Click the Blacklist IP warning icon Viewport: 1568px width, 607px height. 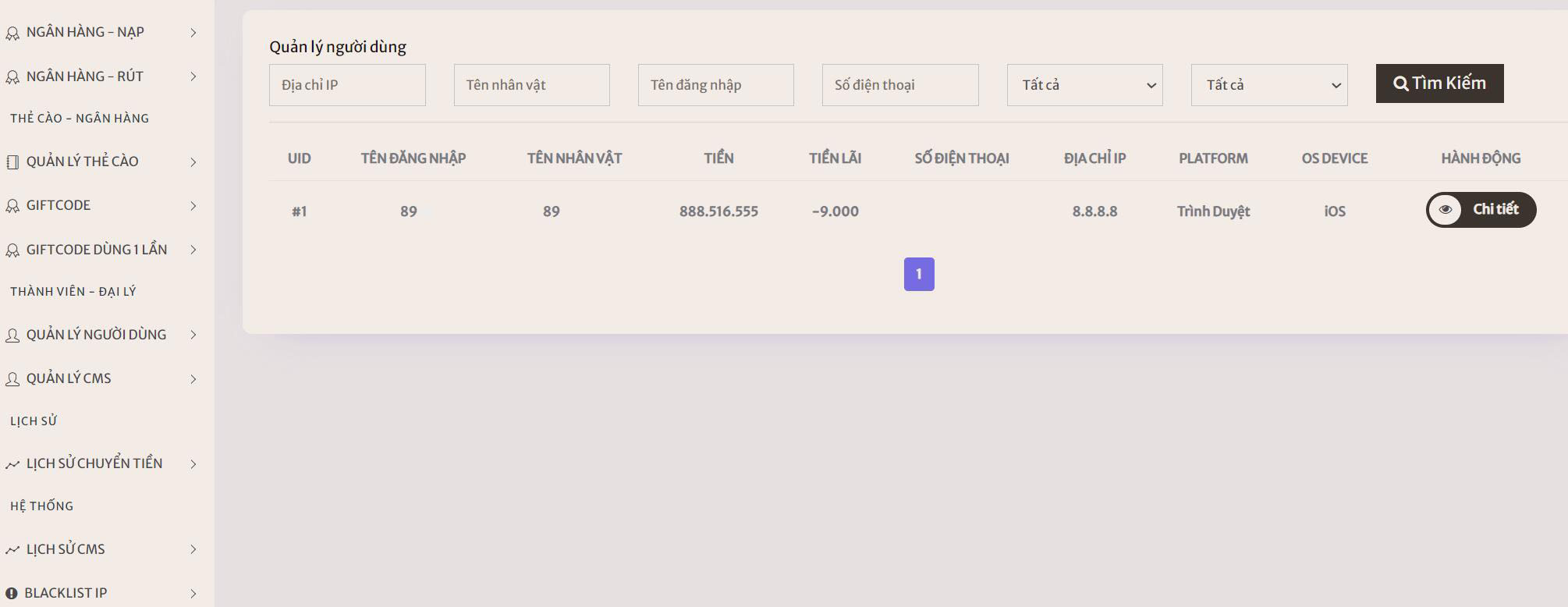point(12,594)
